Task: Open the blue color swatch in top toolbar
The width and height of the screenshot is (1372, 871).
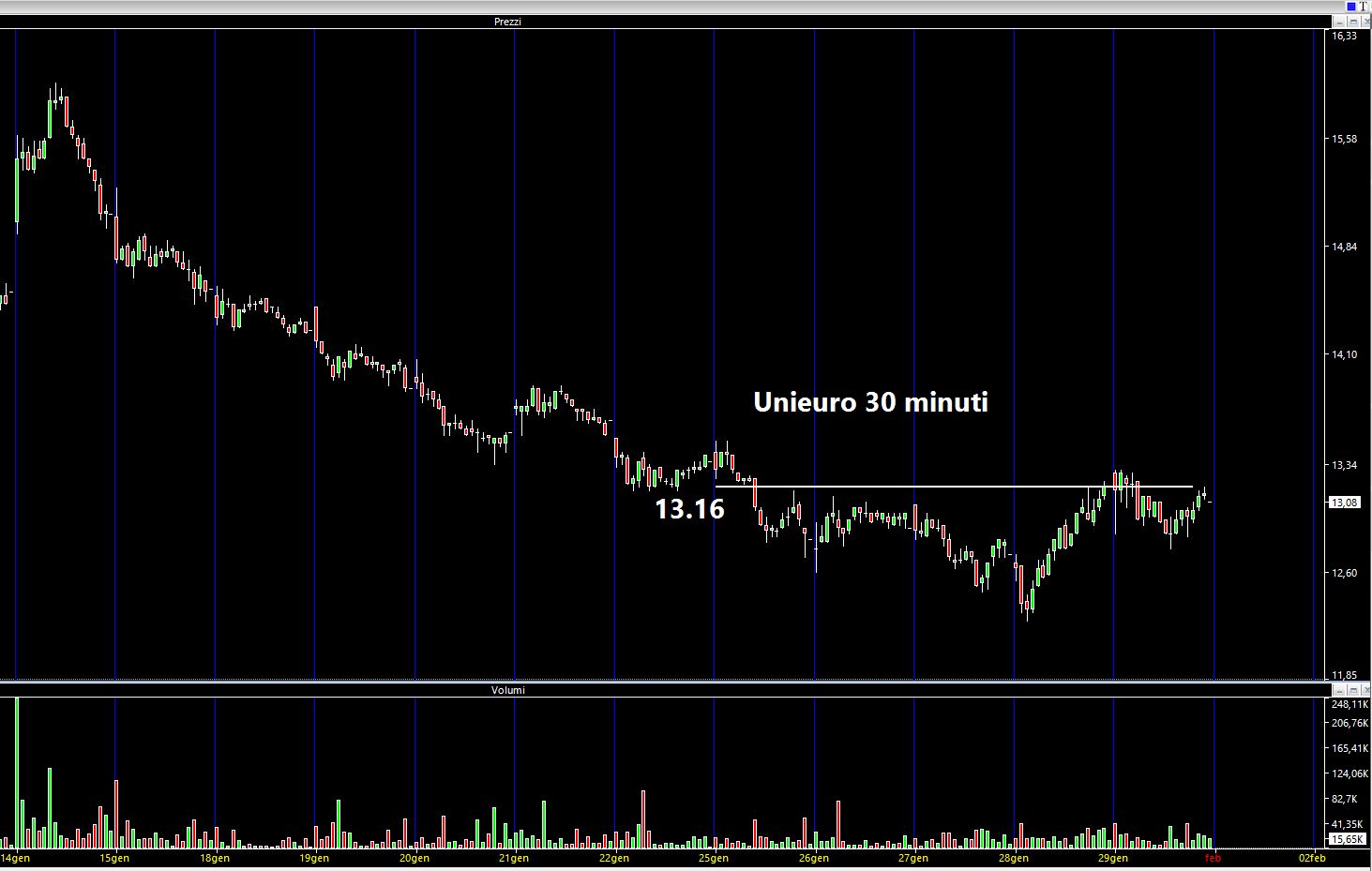Action: click(x=1351, y=7)
